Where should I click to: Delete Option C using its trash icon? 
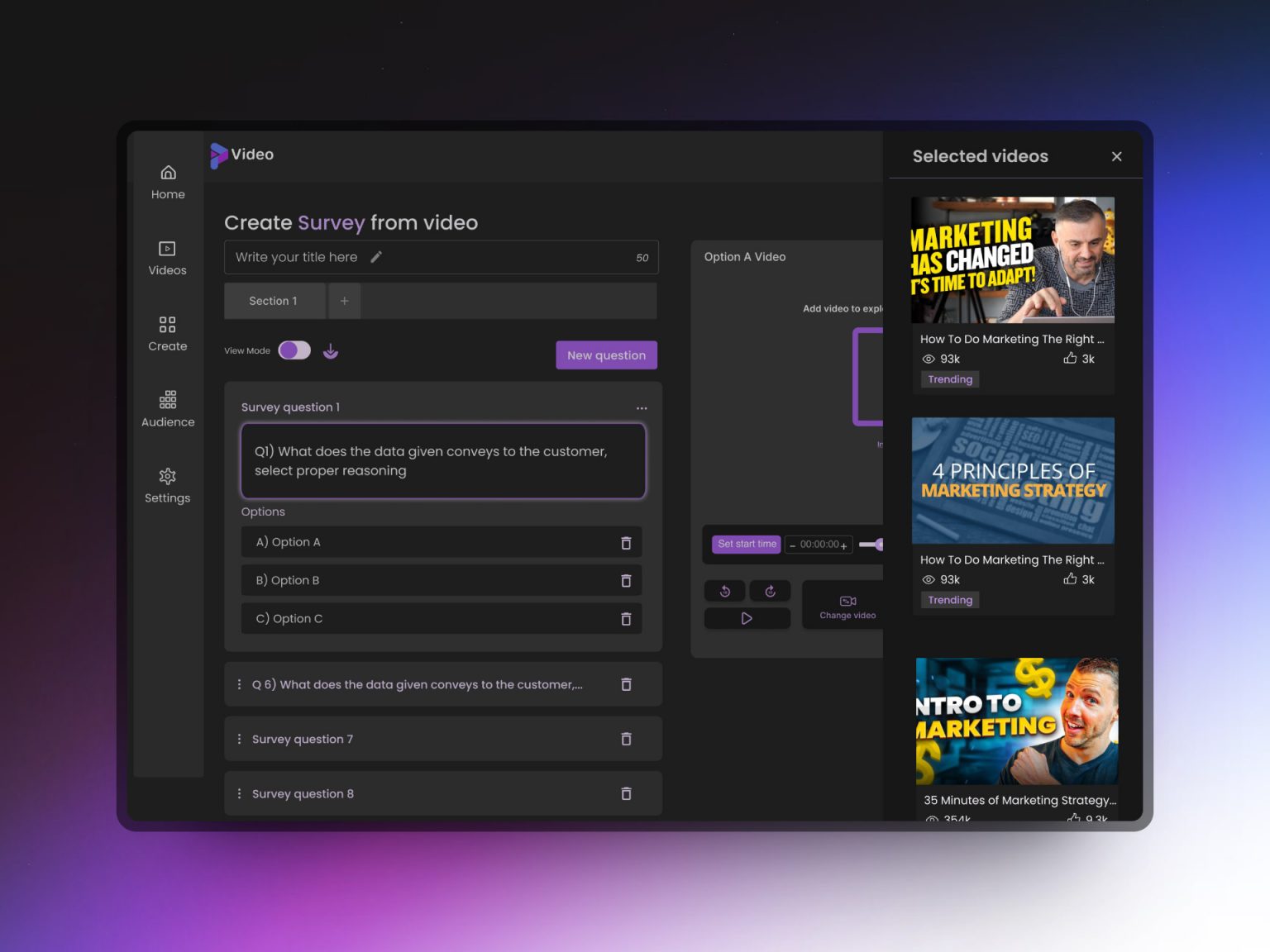pyautogui.click(x=626, y=618)
